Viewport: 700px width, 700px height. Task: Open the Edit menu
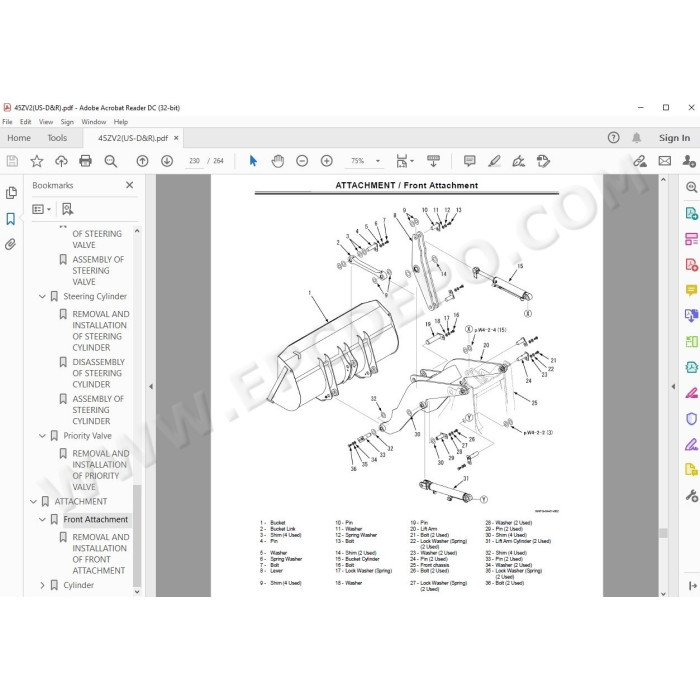tap(25, 121)
